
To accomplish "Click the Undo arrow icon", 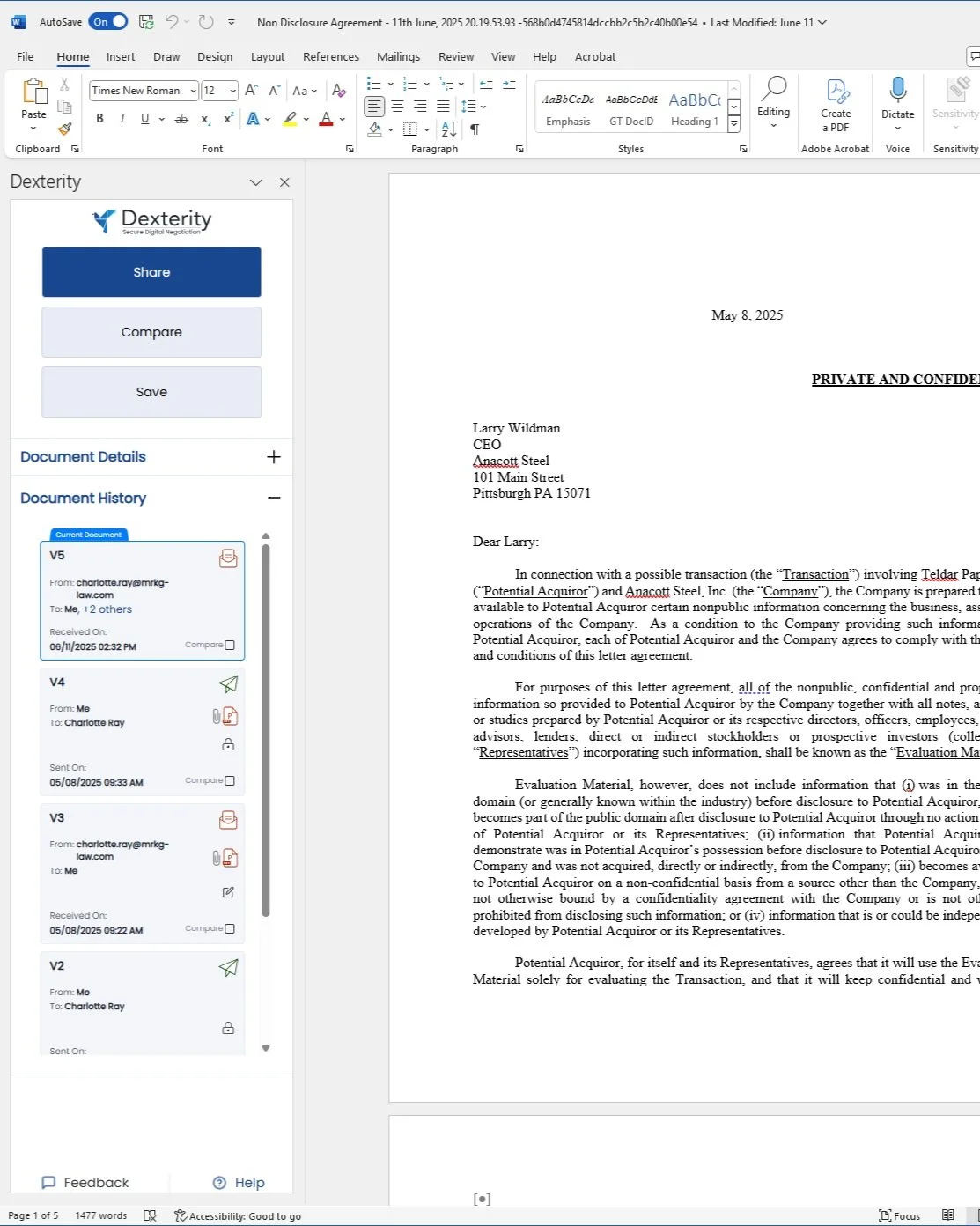I will pos(173,22).
